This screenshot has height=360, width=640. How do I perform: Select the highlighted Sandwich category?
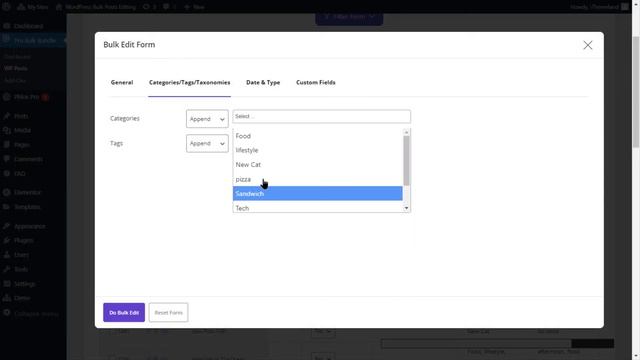click(318, 193)
